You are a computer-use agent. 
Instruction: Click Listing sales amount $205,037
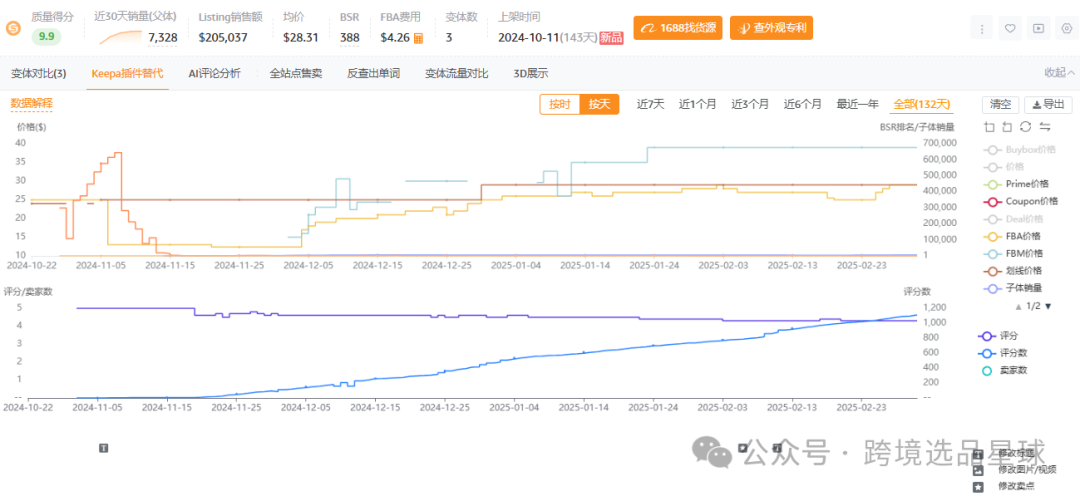pos(223,37)
